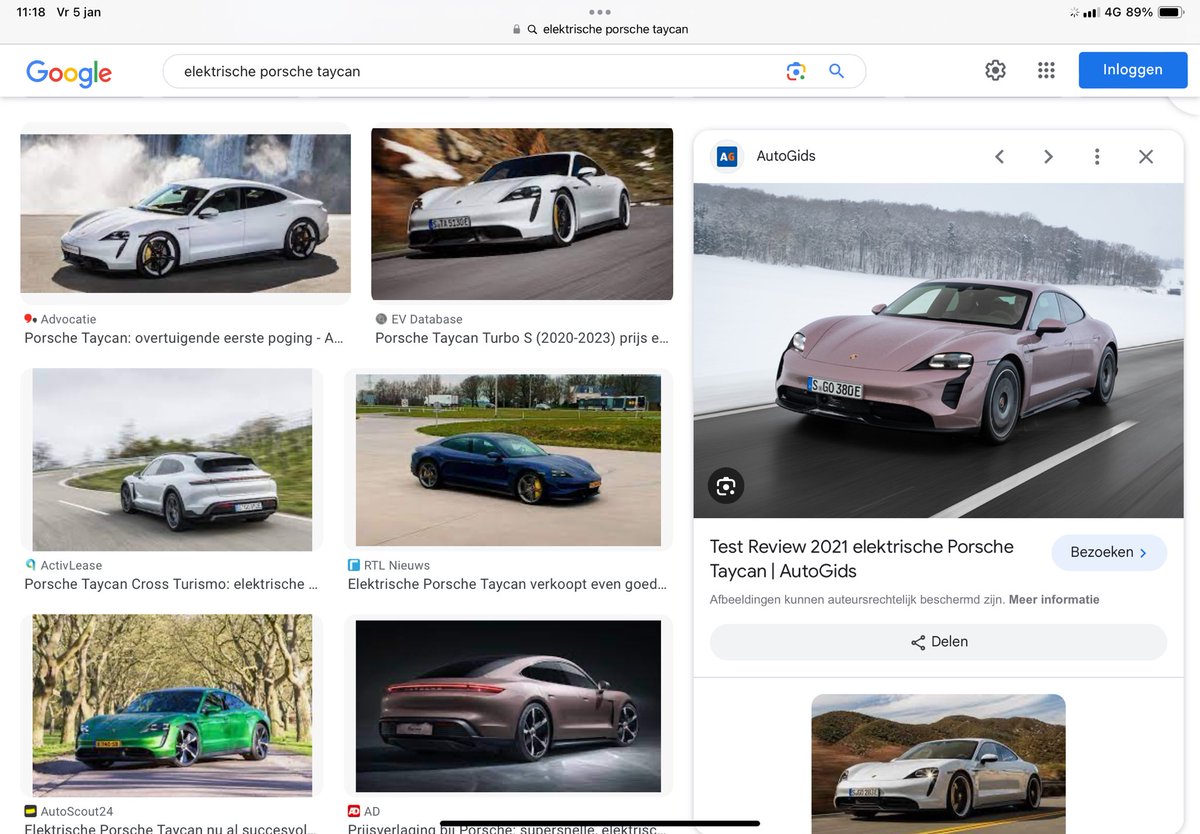Open Google settings gear
Image resolution: width=1200 pixels, height=834 pixels.
(x=995, y=70)
